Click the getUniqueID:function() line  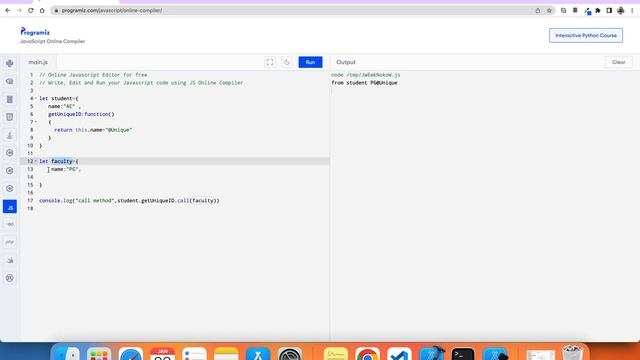pyautogui.click(x=81, y=114)
